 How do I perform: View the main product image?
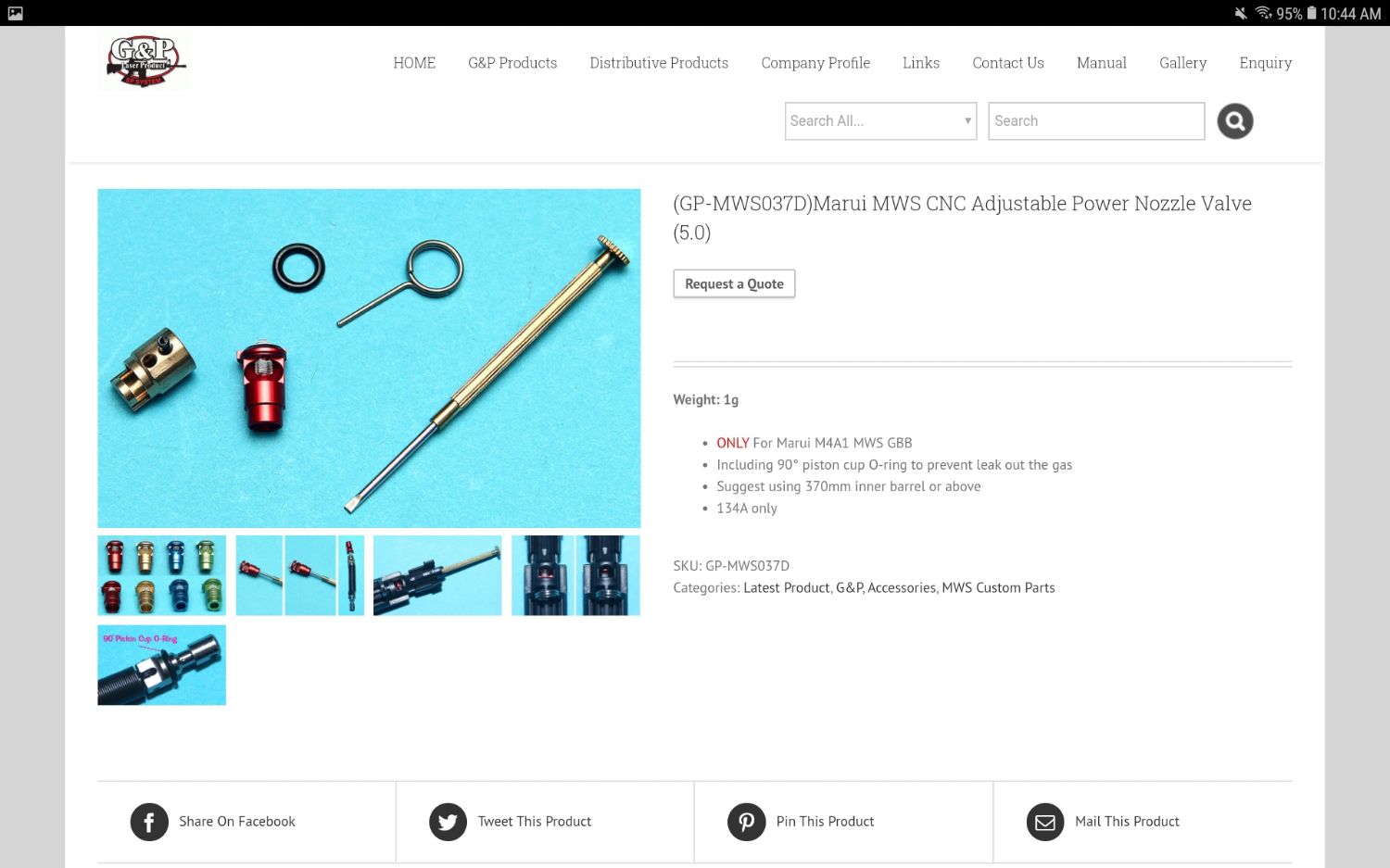click(x=369, y=359)
